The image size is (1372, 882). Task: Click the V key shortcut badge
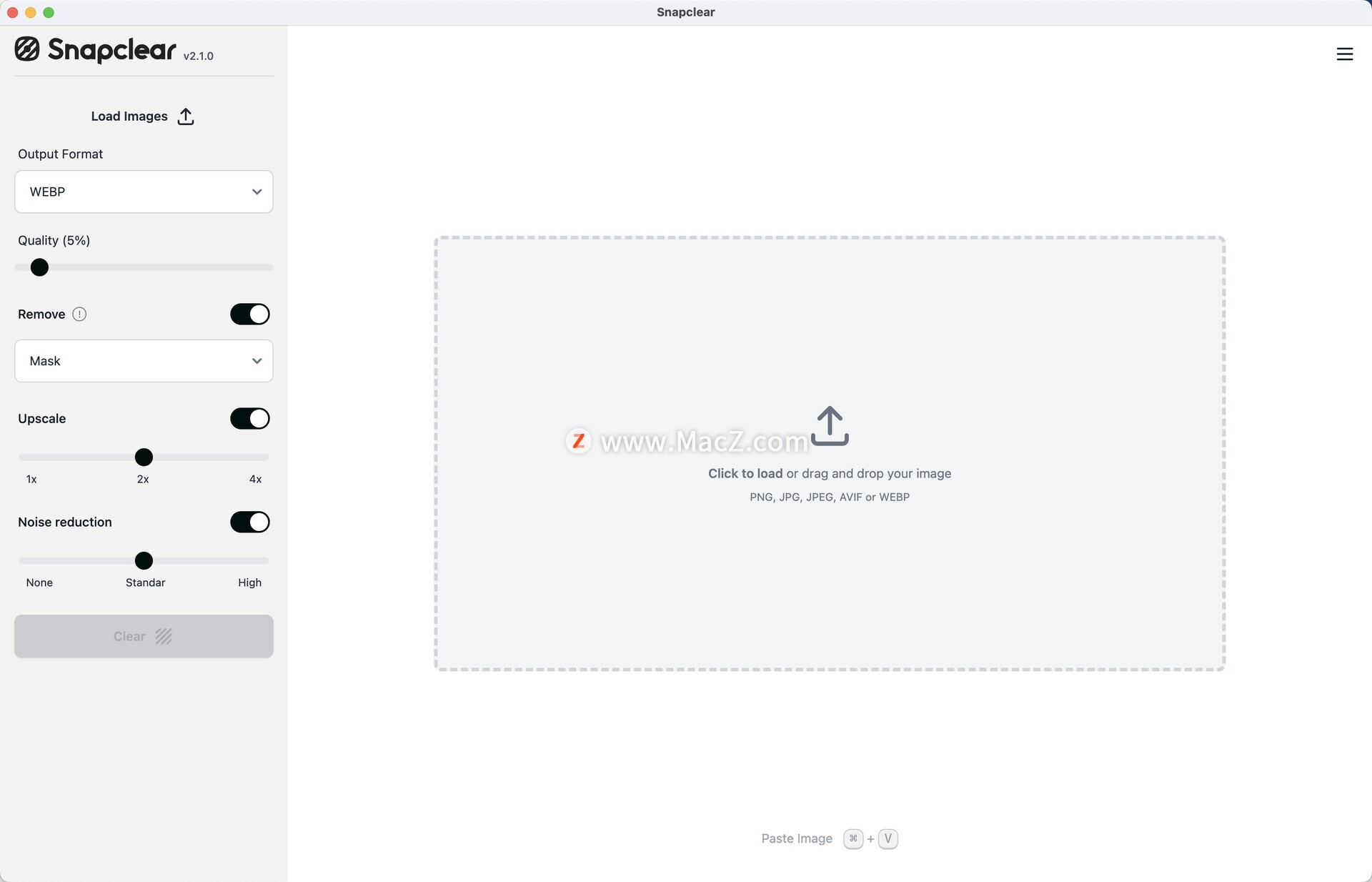pyautogui.click(x=888, y=838)
